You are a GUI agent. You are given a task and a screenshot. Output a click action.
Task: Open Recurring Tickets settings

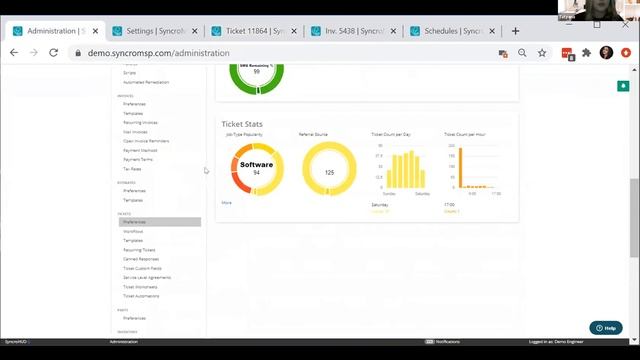point(139,250)
